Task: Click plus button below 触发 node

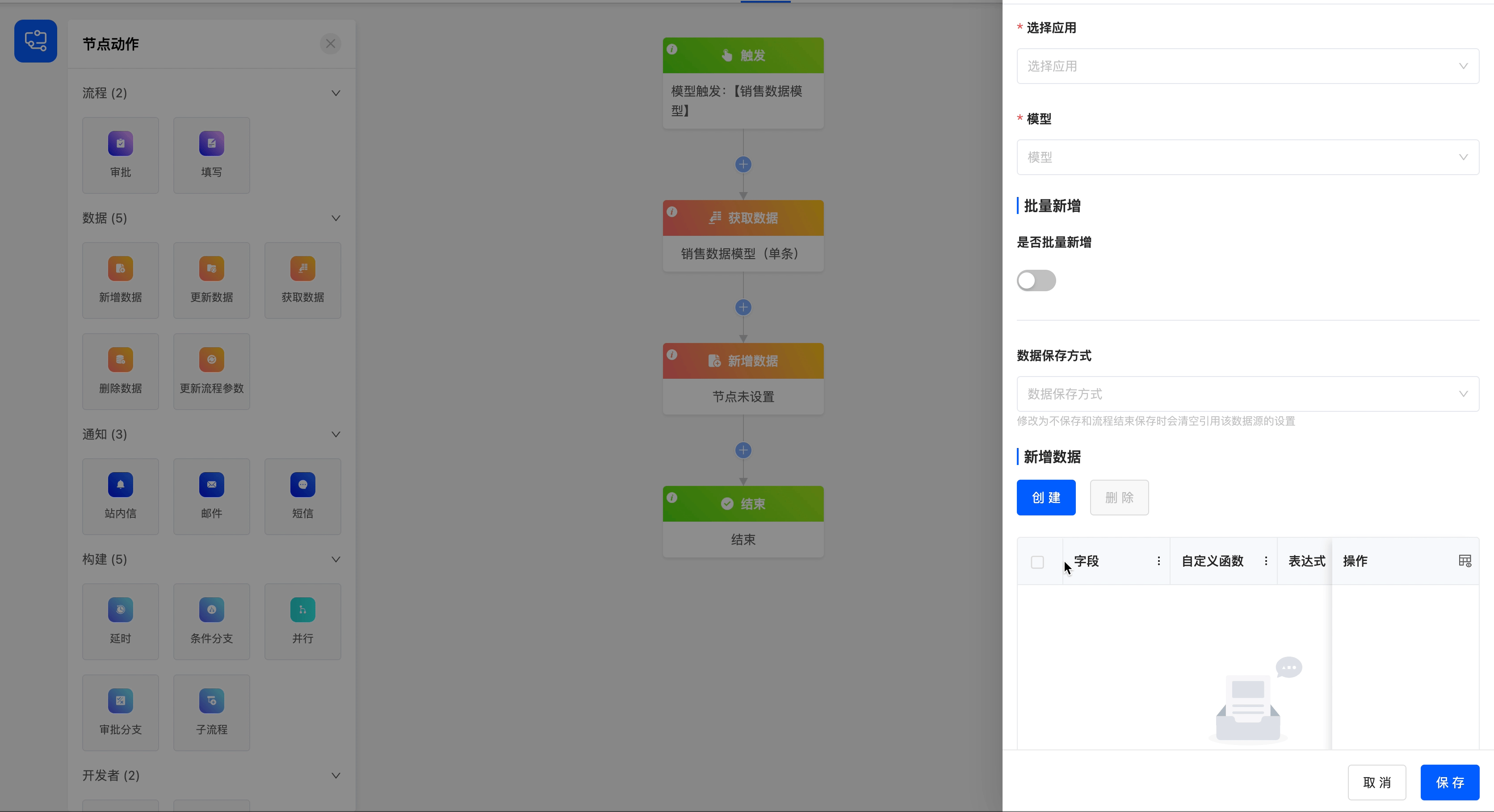Action: pos(743,164)
